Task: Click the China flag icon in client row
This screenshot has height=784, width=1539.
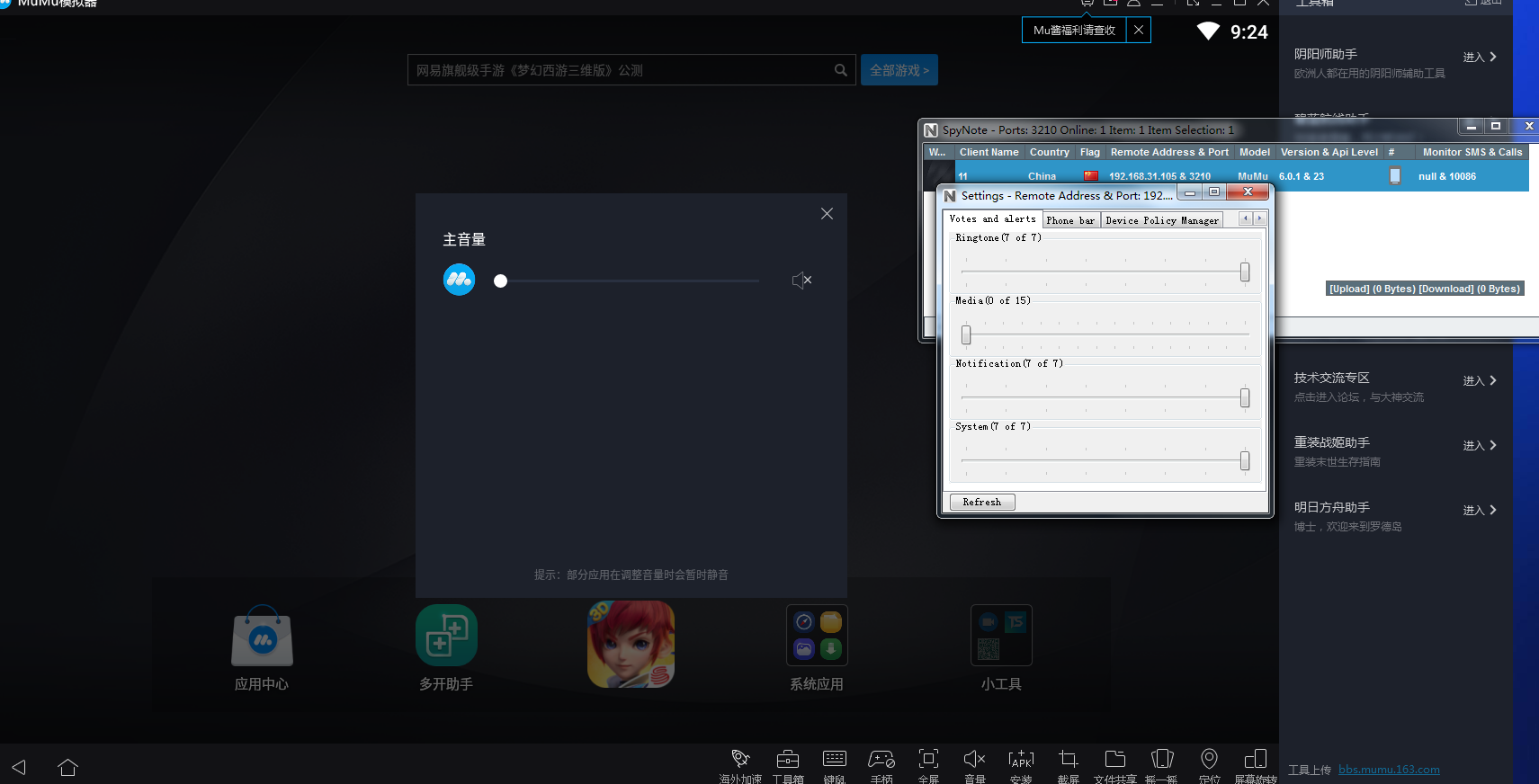Action: click(x=1091, y=176)
